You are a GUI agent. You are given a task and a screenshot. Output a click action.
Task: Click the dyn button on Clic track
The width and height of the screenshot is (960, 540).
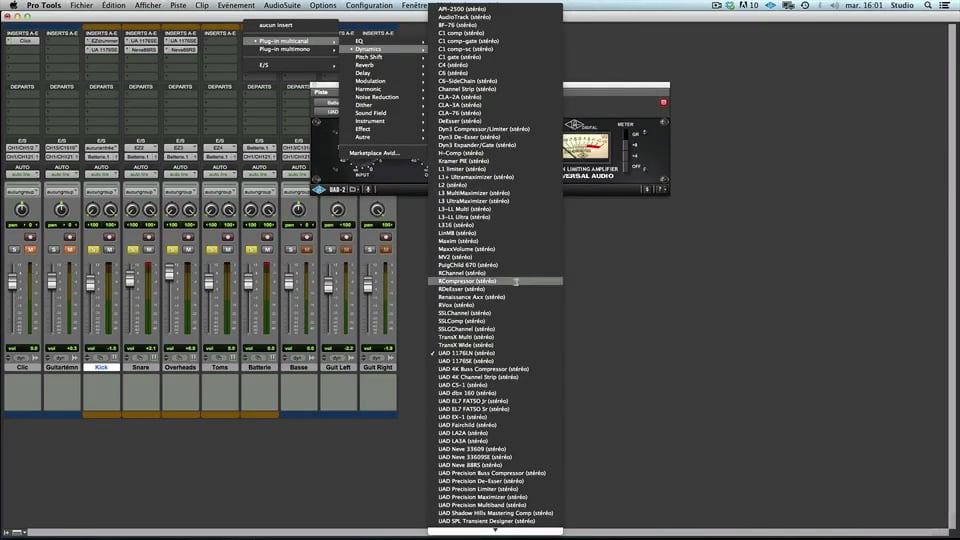tap(21, 358)
